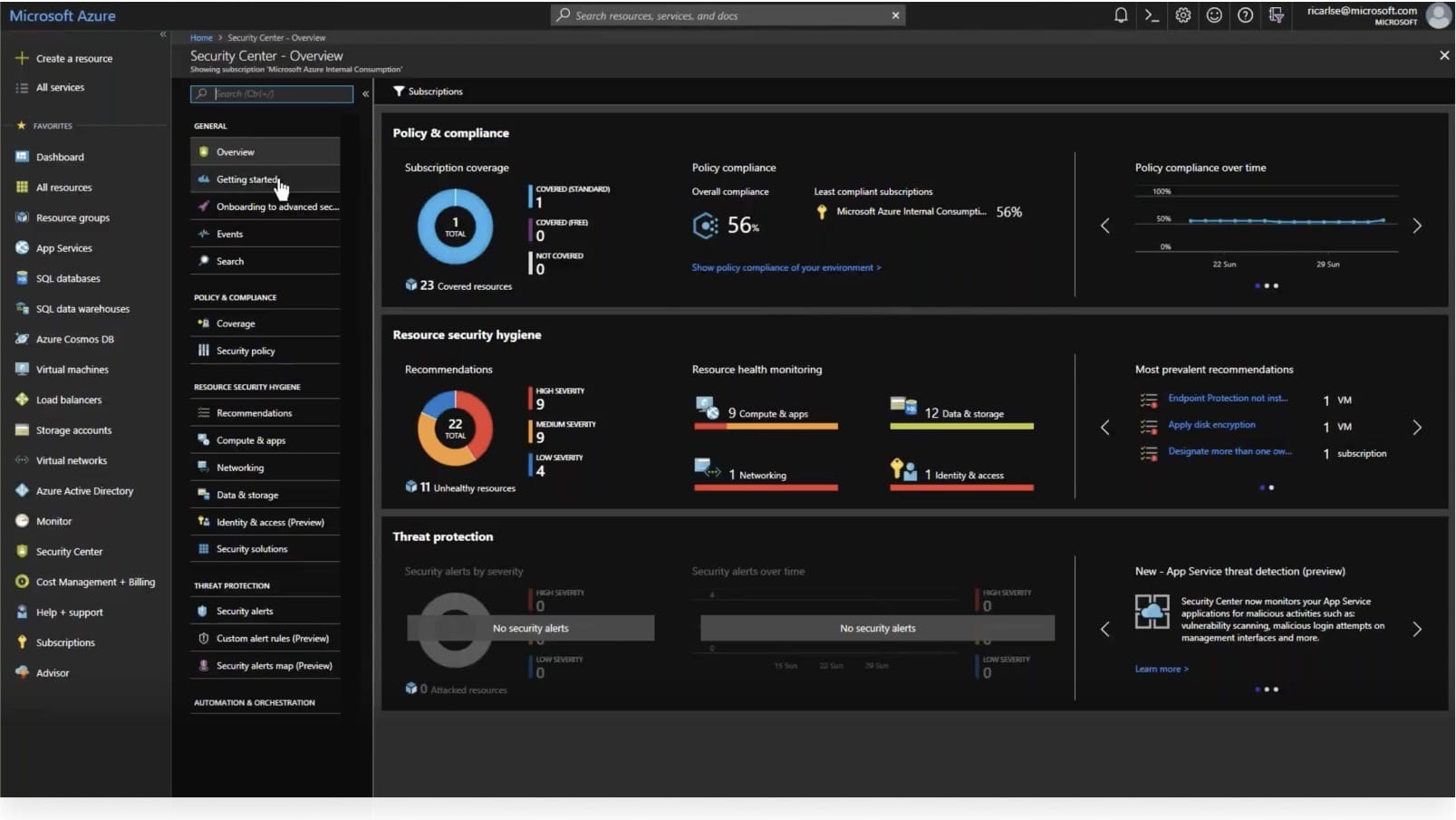The height and width of the screenshot is (820, 1456).
Task: Show next policy compliance chart
Action: coord(1417,226)
